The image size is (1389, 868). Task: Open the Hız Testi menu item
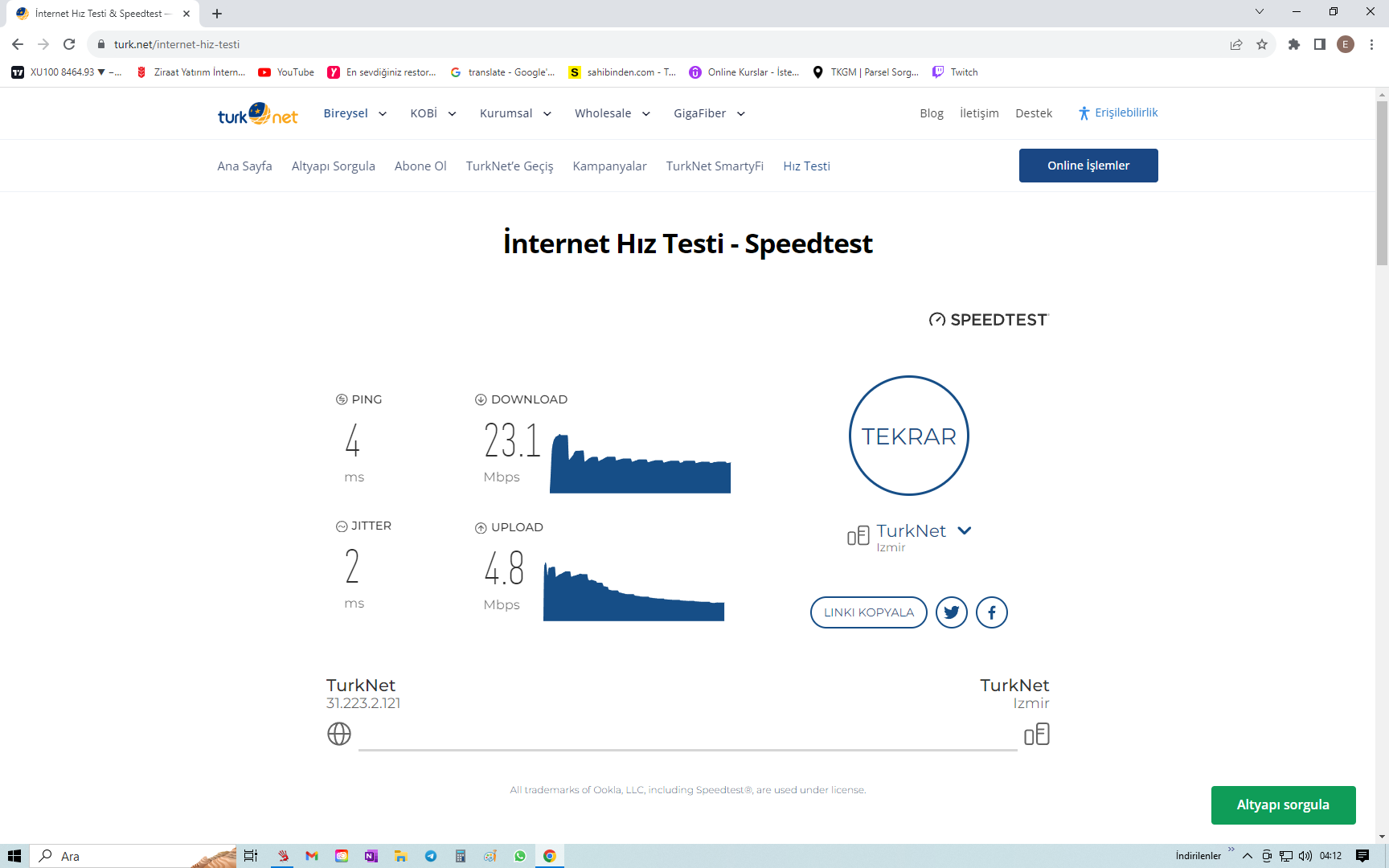806,166
